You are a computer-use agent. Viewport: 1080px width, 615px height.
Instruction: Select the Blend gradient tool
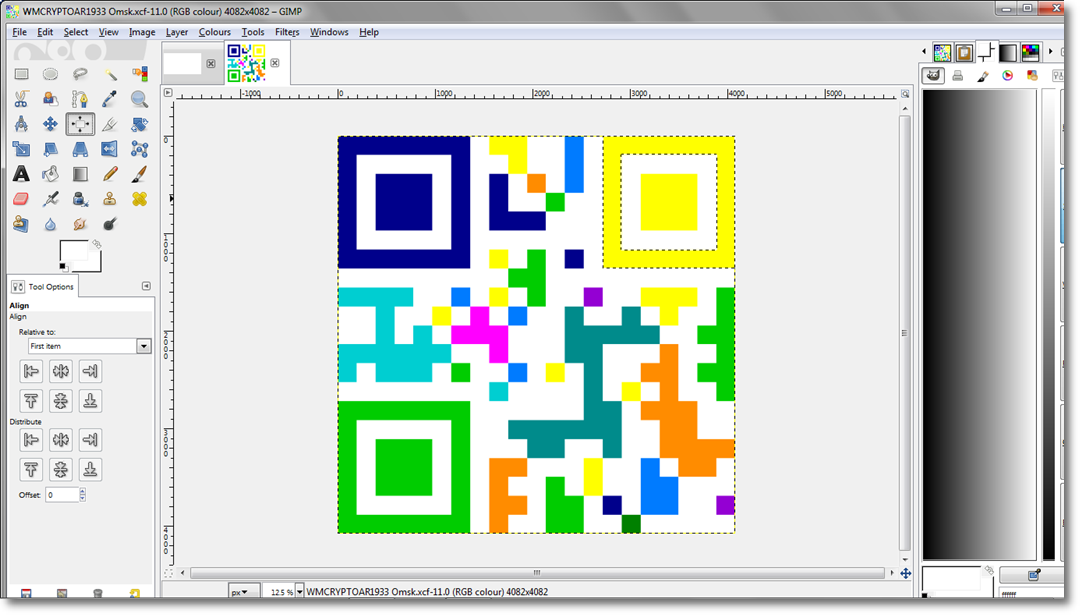[80, 174]
